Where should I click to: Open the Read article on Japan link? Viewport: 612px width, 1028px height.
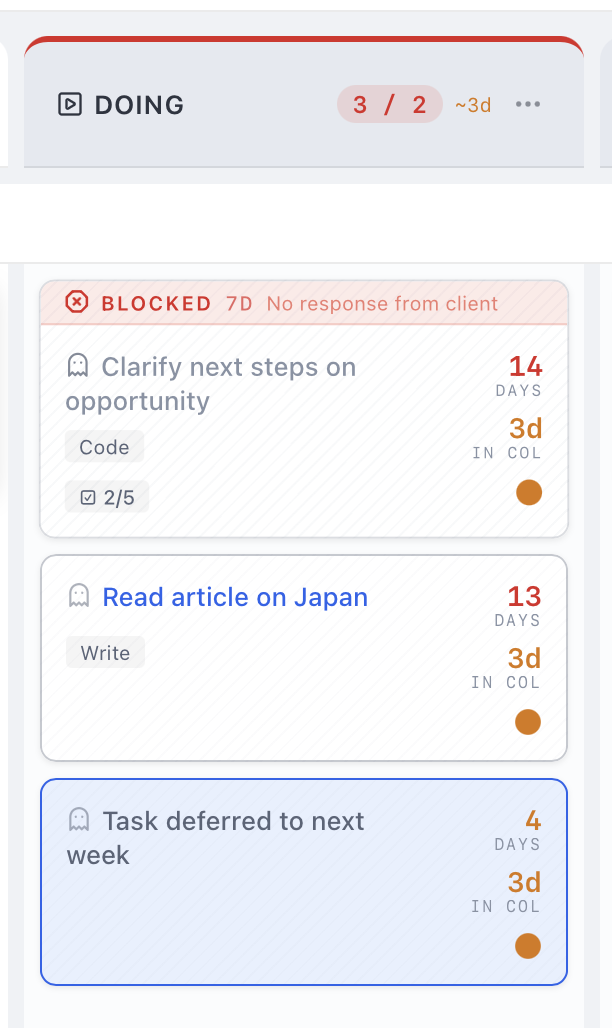tap(235, 597)
